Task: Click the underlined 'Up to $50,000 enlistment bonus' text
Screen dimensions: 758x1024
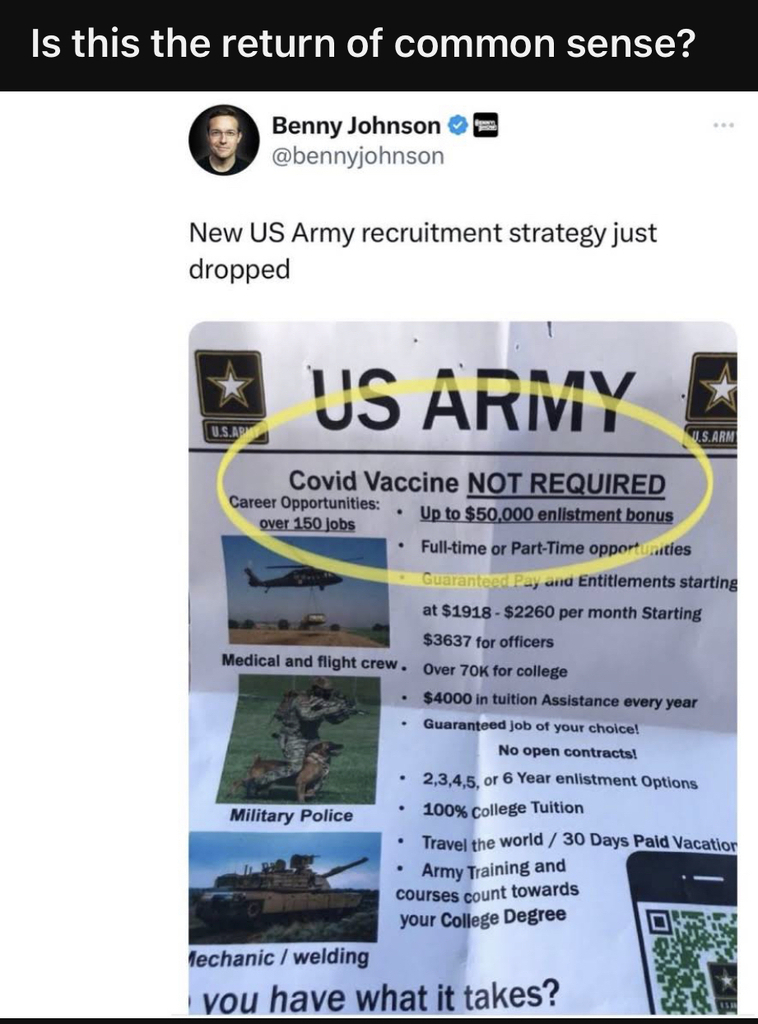Action: pyautogui.click(x=546, y=515)
